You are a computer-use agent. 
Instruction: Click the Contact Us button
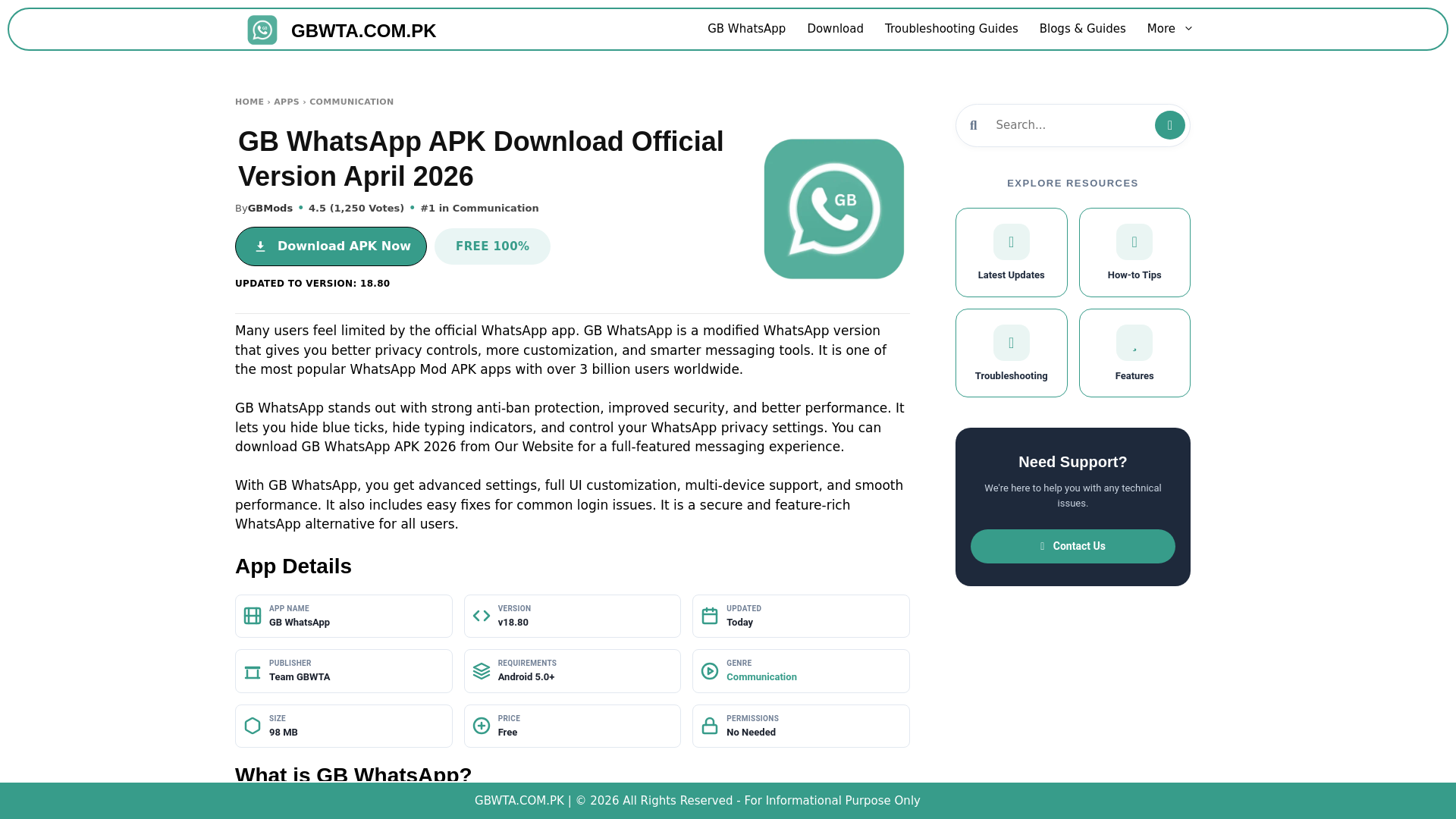(x=1072, y=546)
